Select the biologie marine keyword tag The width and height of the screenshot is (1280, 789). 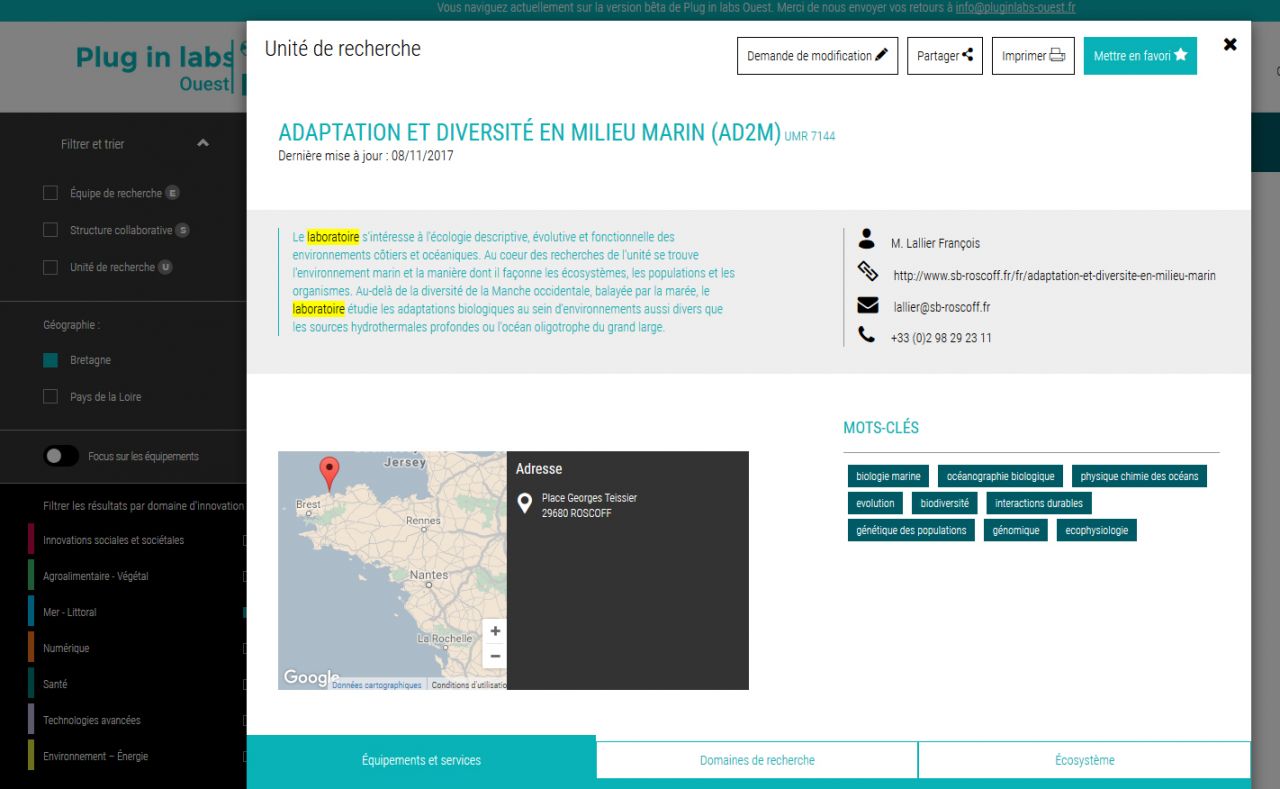tap(888, 476)
